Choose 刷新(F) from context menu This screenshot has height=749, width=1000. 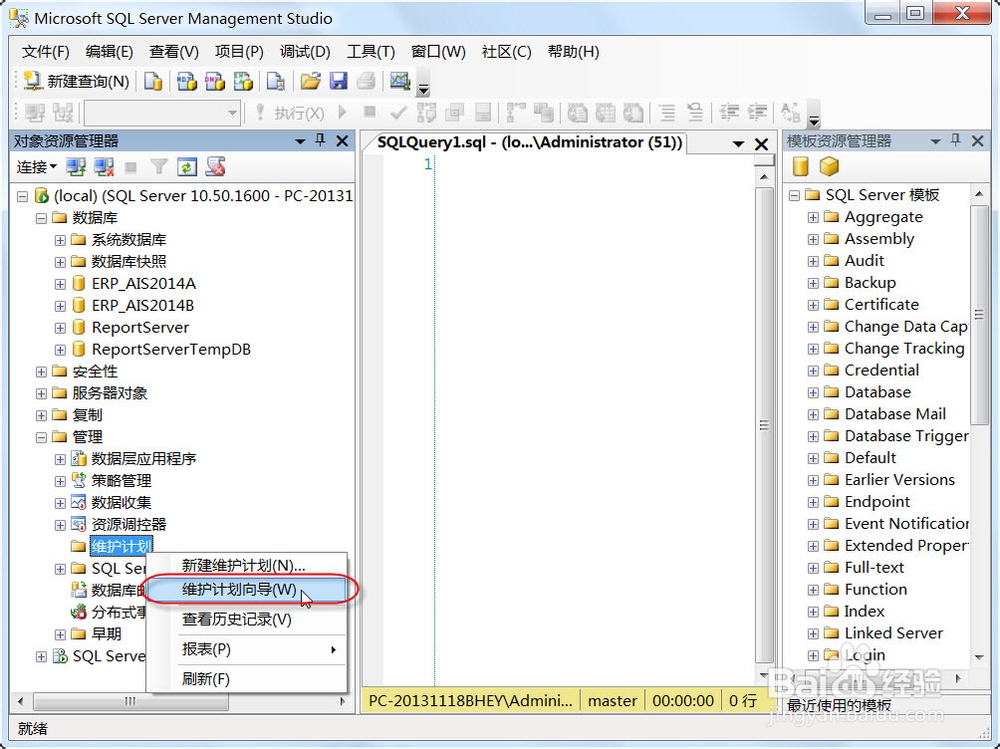(x=246, y=679)
